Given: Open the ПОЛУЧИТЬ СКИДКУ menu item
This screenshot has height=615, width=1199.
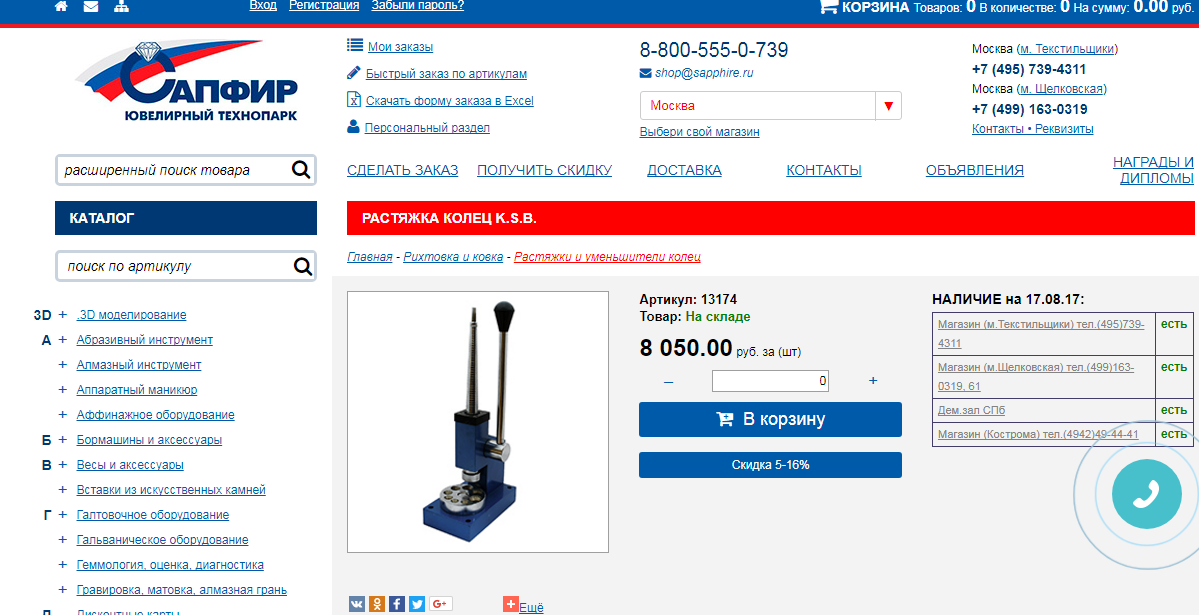Looking at the screenshot, I should (x=544, y=170).
